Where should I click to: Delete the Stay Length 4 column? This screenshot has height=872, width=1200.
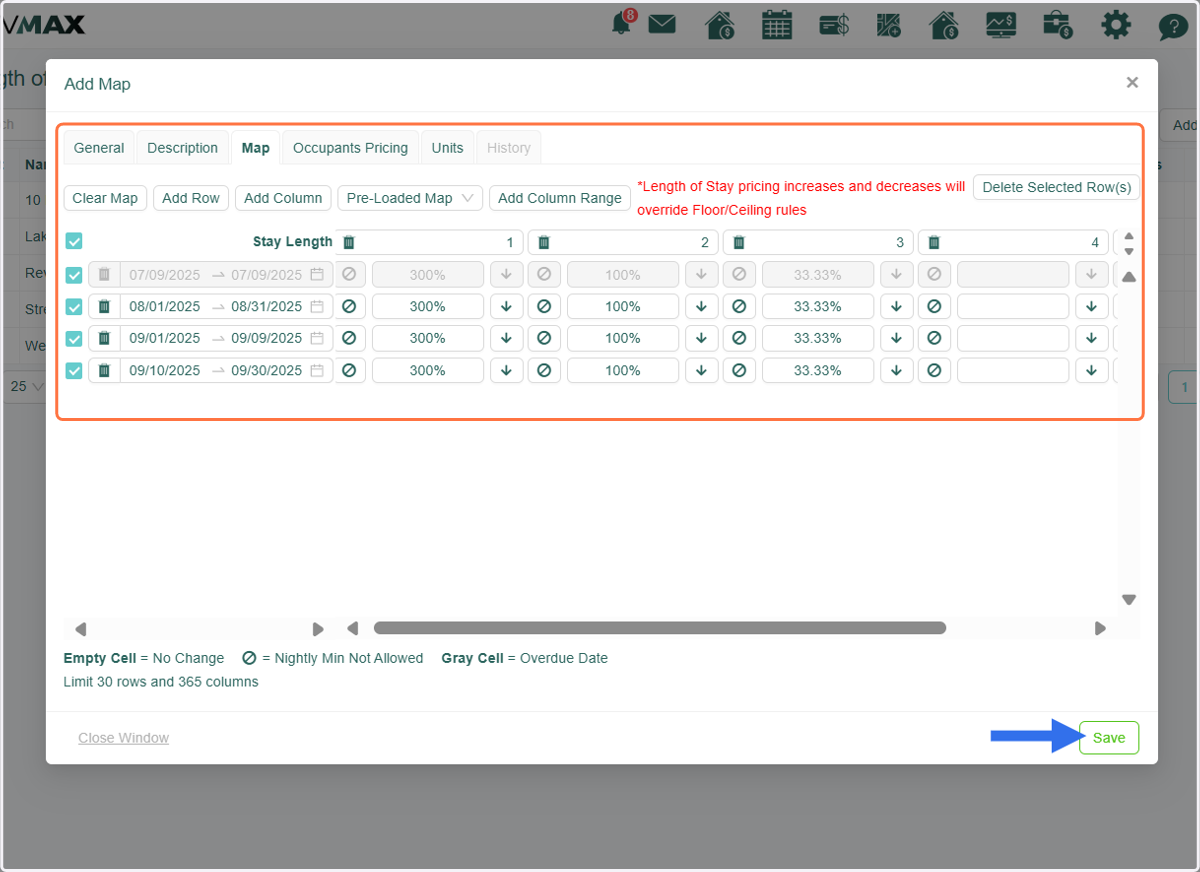pyautogui.click(x=934, y=242)
